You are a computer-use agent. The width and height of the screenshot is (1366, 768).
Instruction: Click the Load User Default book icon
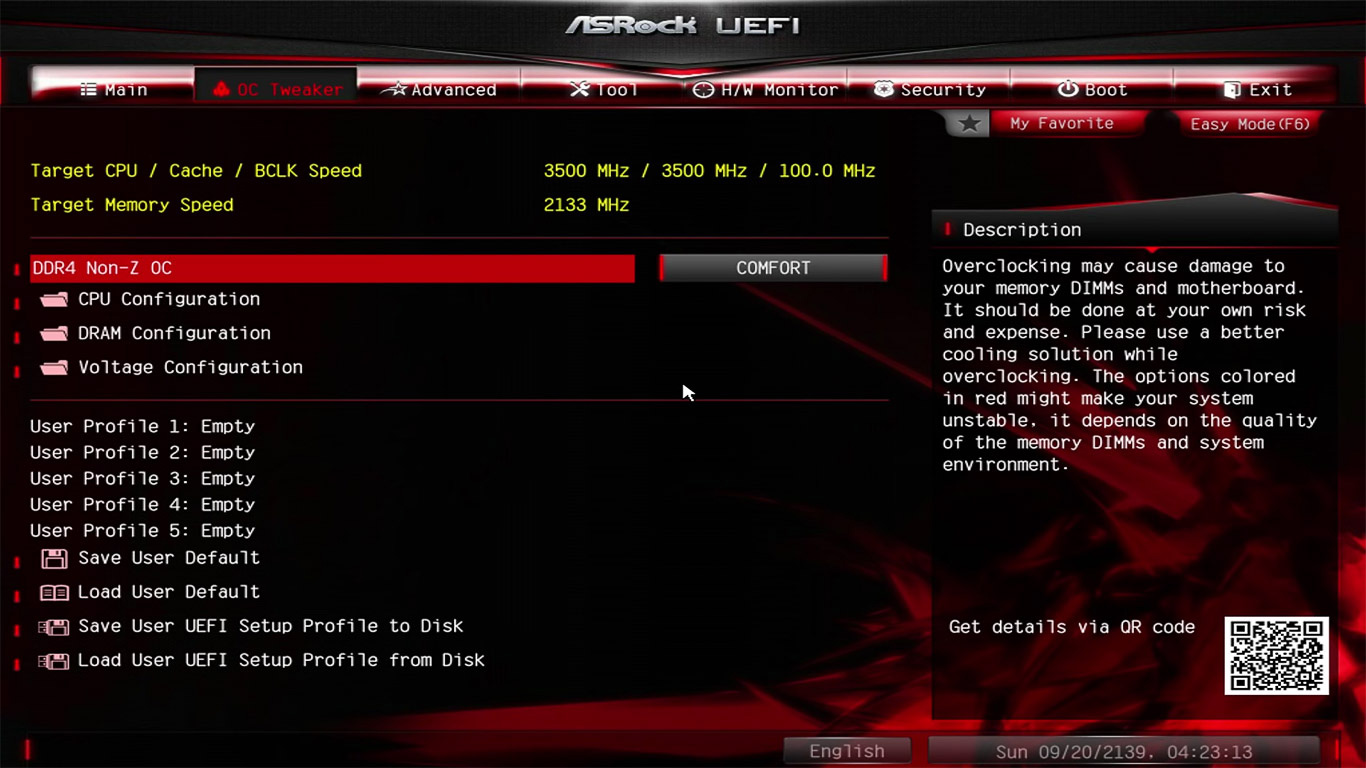click(x=54, y=592)
